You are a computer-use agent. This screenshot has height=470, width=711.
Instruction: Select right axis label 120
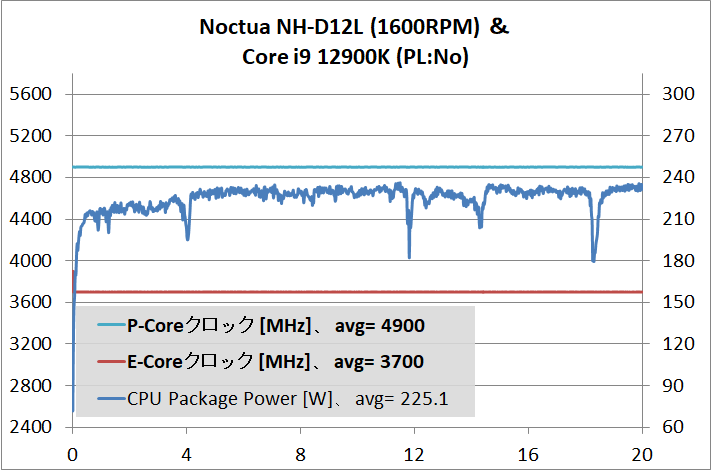point(678,344)
